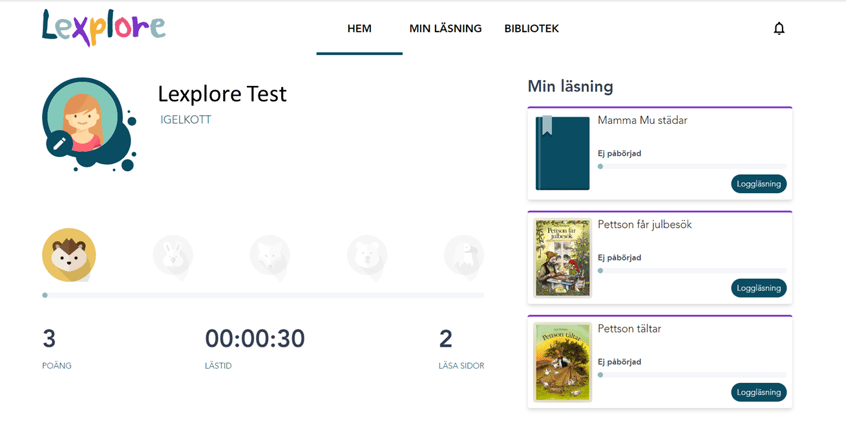This screenshot has height=441, width=846.
Task: Click the Mamma Mu städar book cover
Action: coord(562,153)
